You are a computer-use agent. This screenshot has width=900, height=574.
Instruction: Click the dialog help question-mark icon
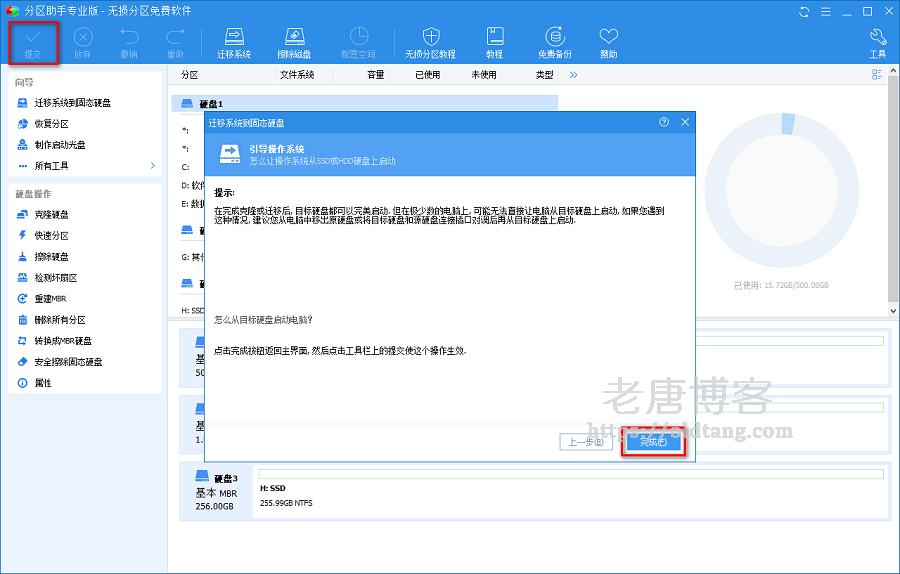[x=664, y=122]
